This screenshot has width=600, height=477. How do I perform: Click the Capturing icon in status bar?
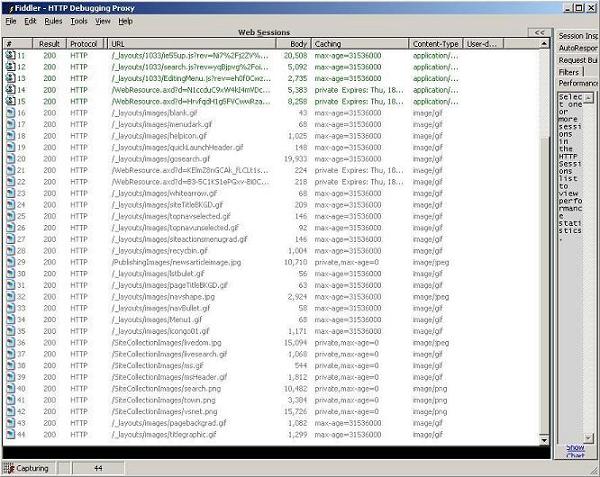point(8,468)
